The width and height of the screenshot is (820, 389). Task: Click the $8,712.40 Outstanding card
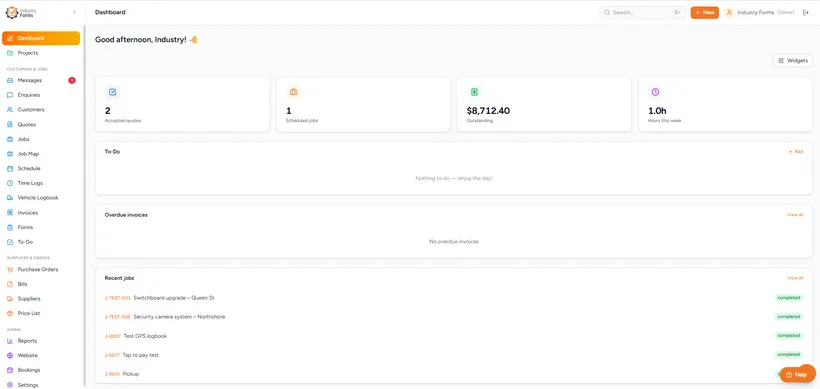[544, 105]
